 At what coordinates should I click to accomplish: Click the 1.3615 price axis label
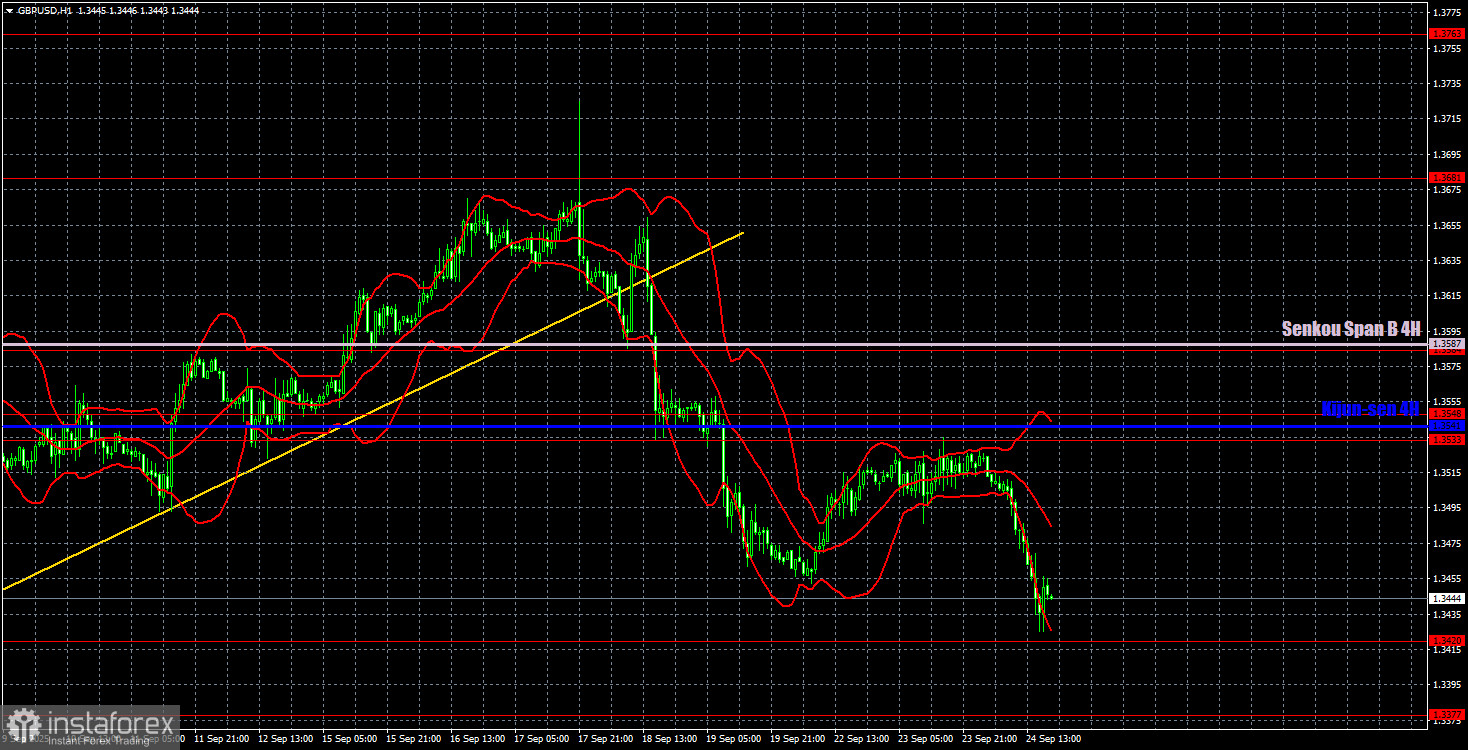1448,296
